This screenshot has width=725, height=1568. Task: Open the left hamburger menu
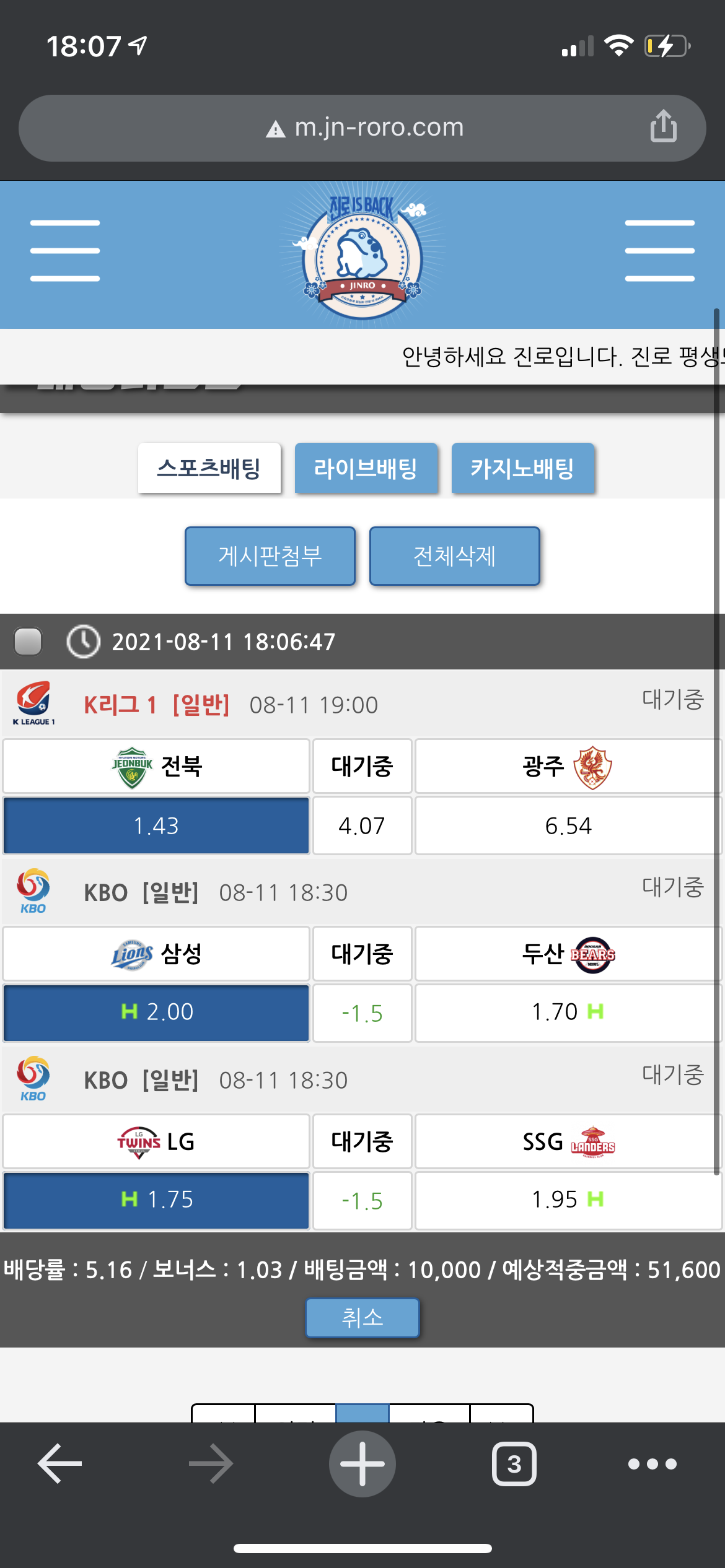(65, 251)
